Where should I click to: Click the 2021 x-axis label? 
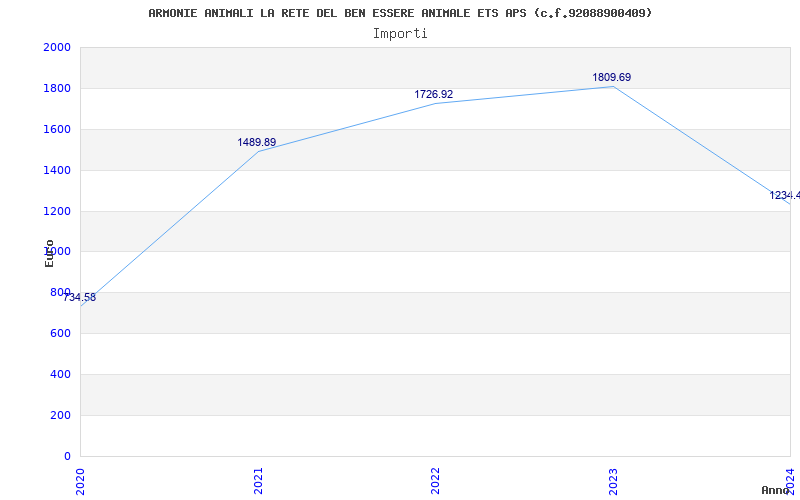pyautogui.click(x=258, y=481)
